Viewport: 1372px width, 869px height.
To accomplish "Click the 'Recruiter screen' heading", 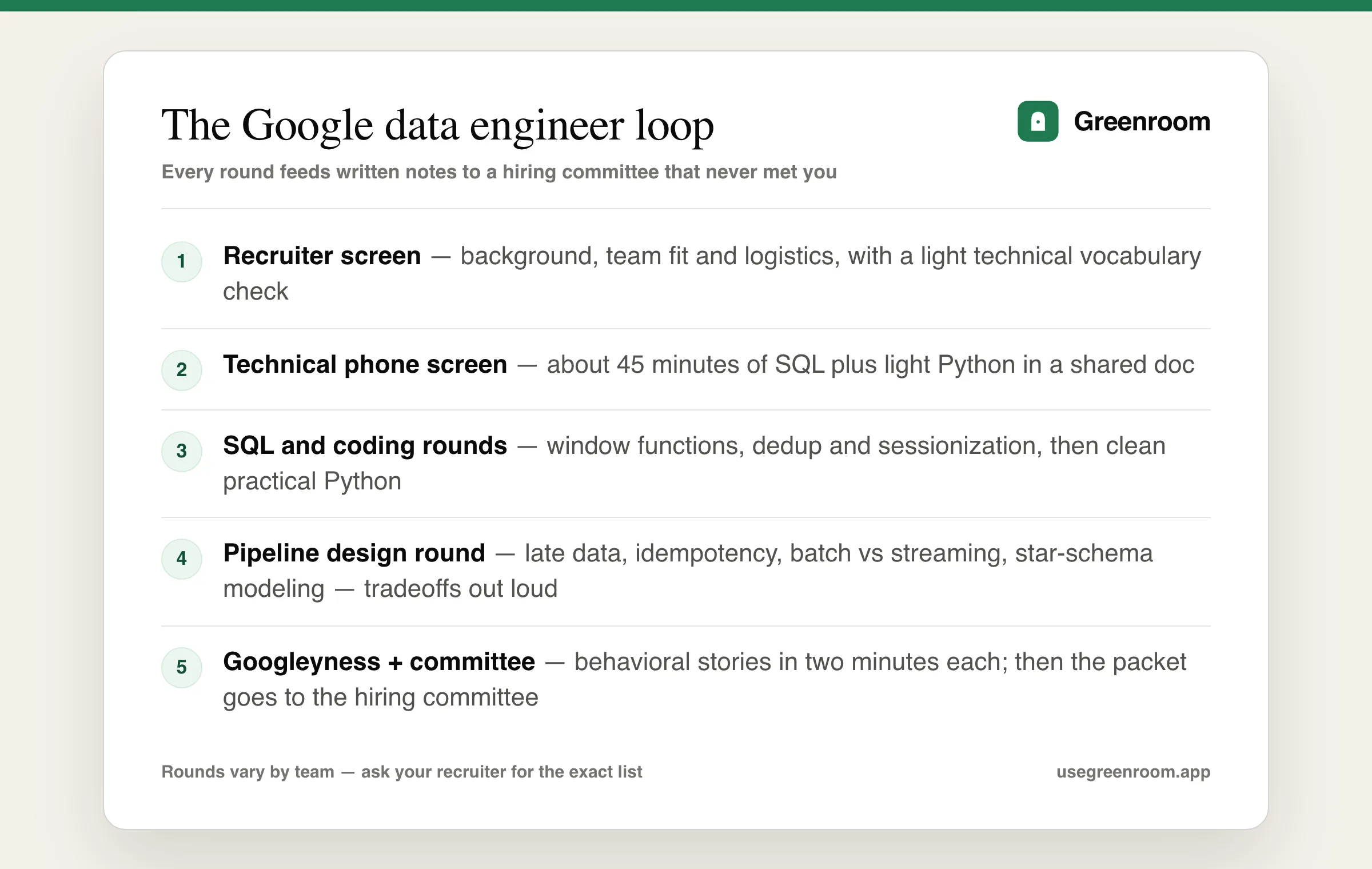I will (322, 256).
